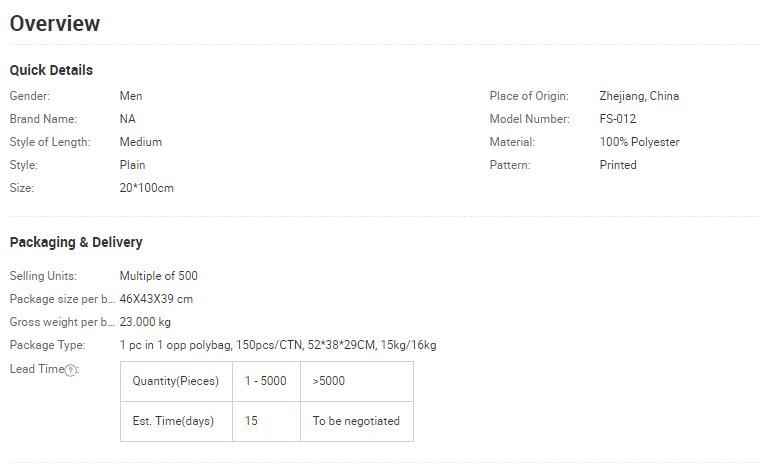This screenshot has width=760, height=470.
Task: Click the Gender value Men
Action: pos(131,96)
